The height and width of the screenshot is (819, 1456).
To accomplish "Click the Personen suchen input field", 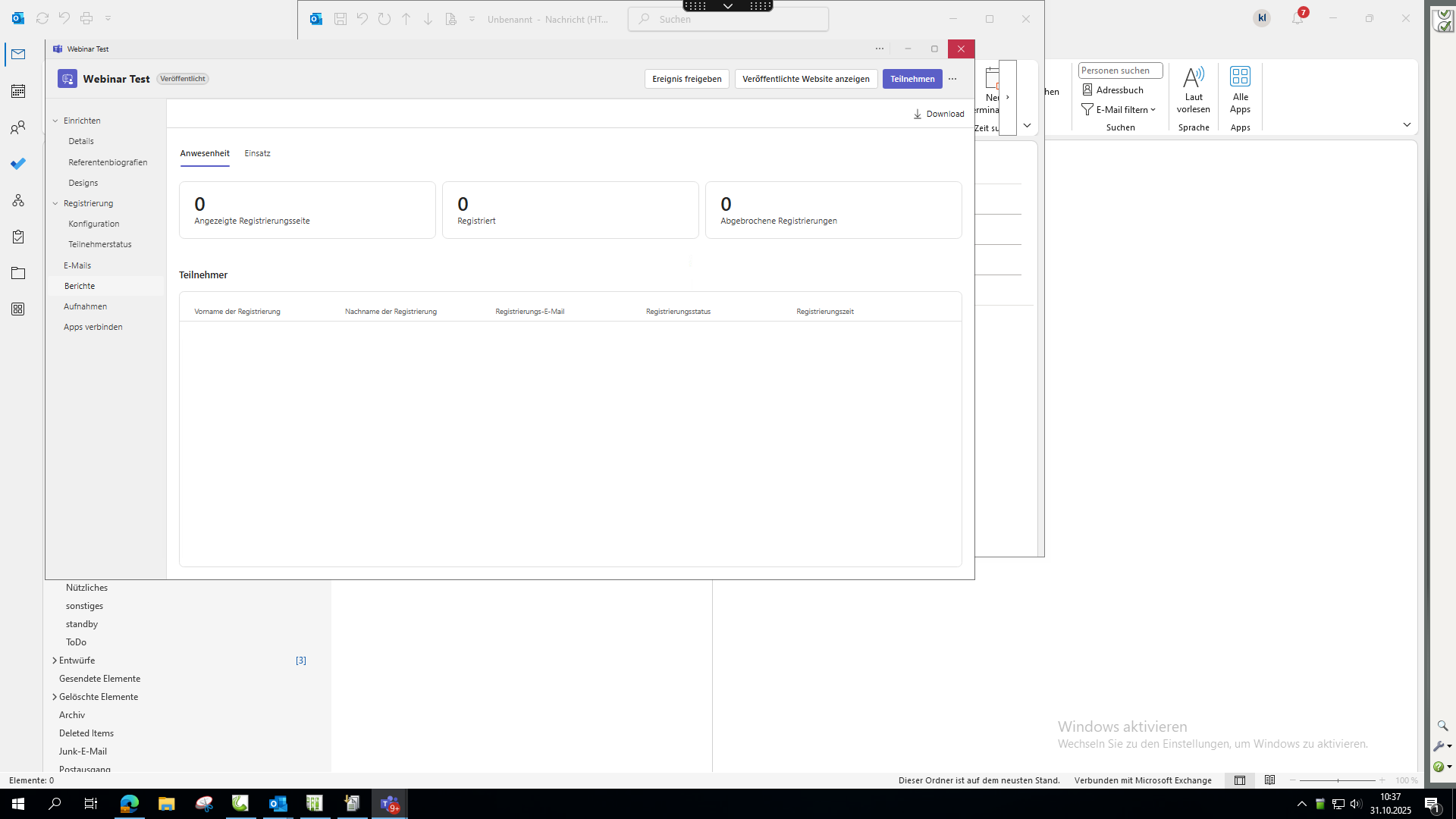I will (x=1119, y=71).
